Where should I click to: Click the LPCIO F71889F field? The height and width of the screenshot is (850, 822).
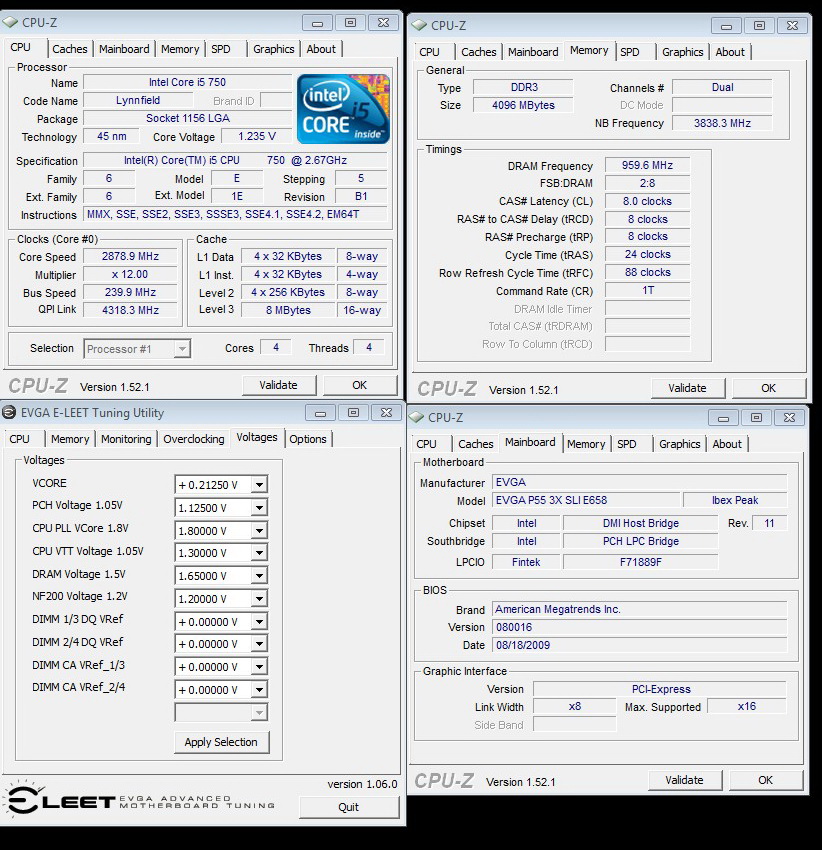click(641, 562)
